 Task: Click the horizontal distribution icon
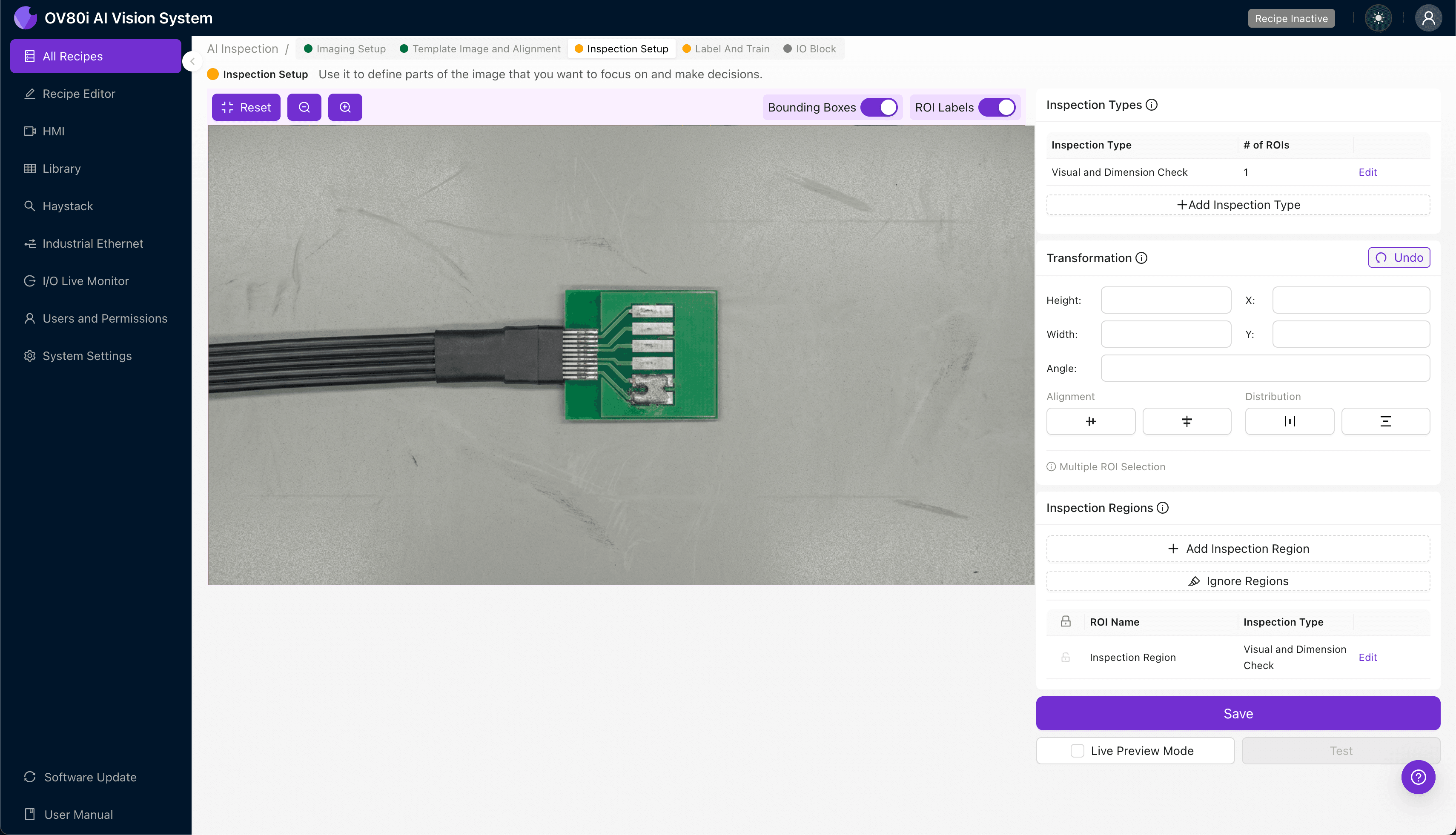tap(1290, 421)
